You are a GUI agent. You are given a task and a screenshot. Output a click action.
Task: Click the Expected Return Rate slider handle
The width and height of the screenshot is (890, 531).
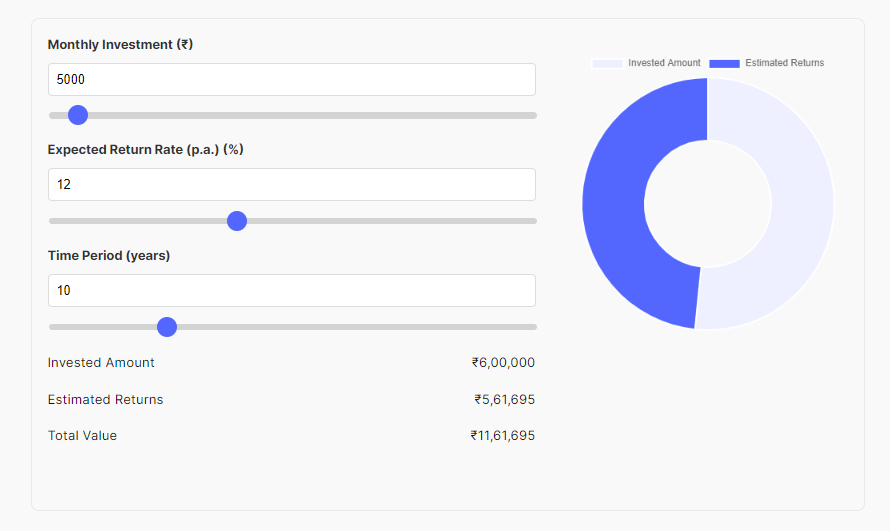point(237,221)
